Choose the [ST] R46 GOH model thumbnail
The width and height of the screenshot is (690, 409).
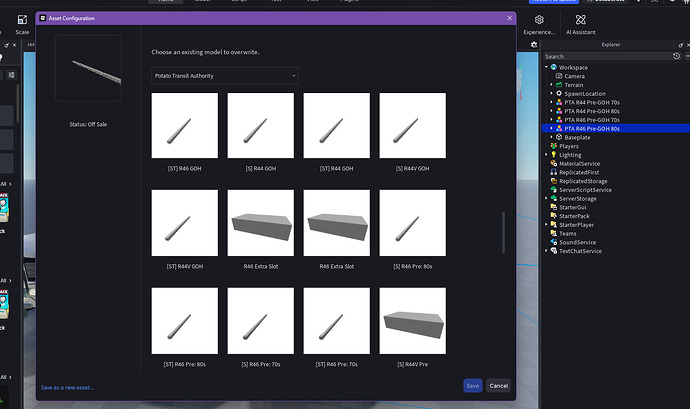[184, 125]
